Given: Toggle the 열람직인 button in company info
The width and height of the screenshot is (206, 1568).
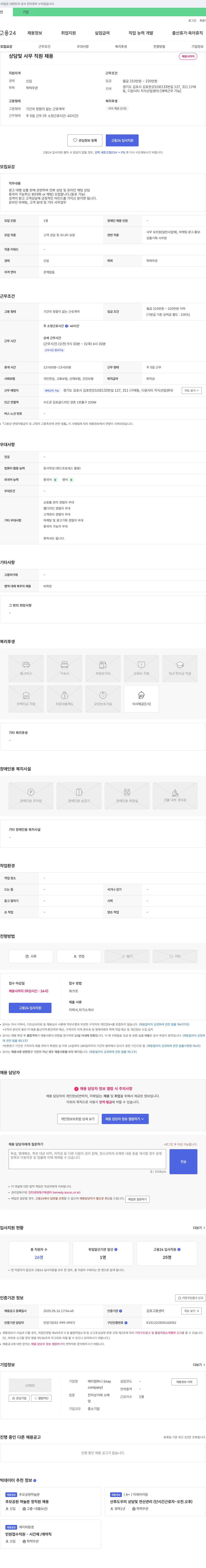Looking at the screenshot, I should pos(41,1398).
